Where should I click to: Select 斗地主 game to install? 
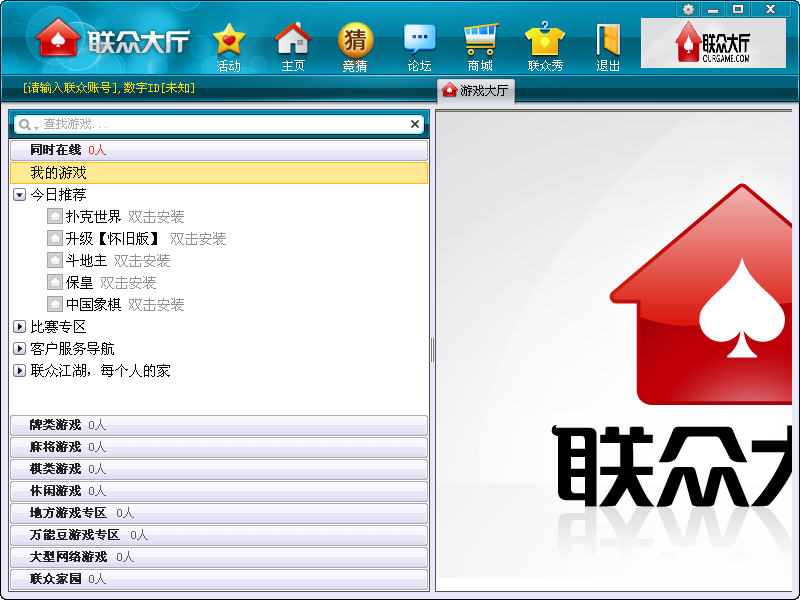(86, 261)
